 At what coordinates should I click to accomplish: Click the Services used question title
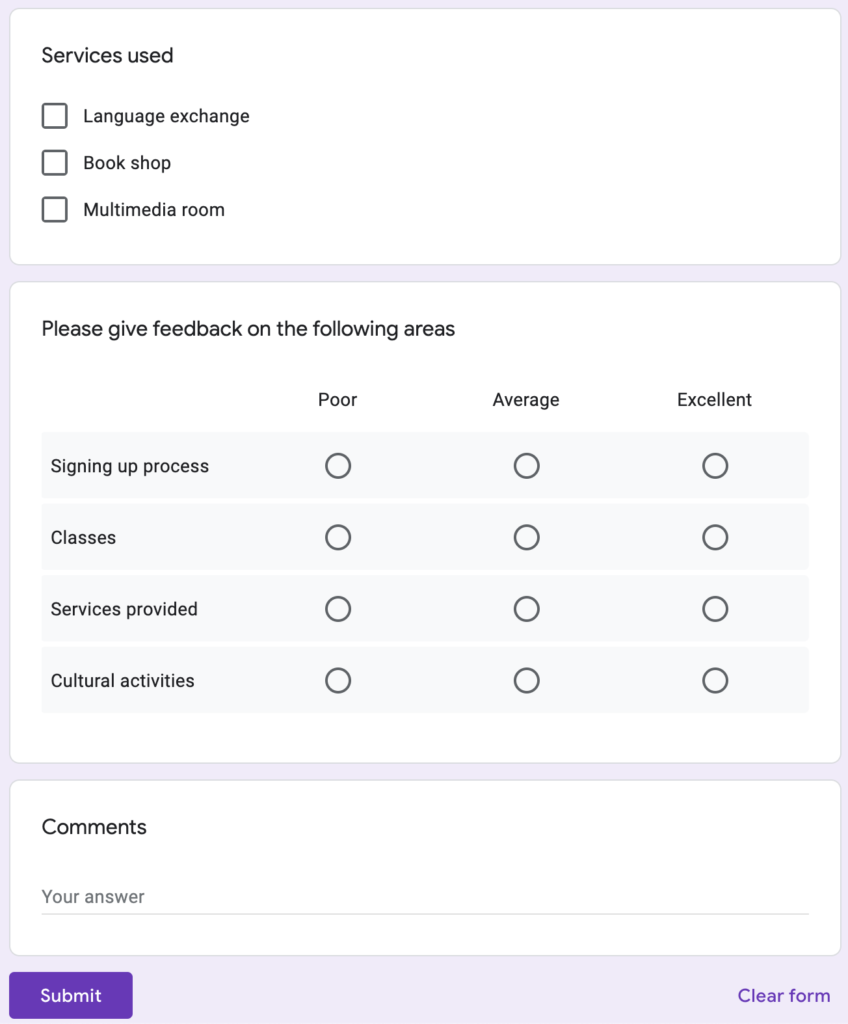(x=107, y=55)
